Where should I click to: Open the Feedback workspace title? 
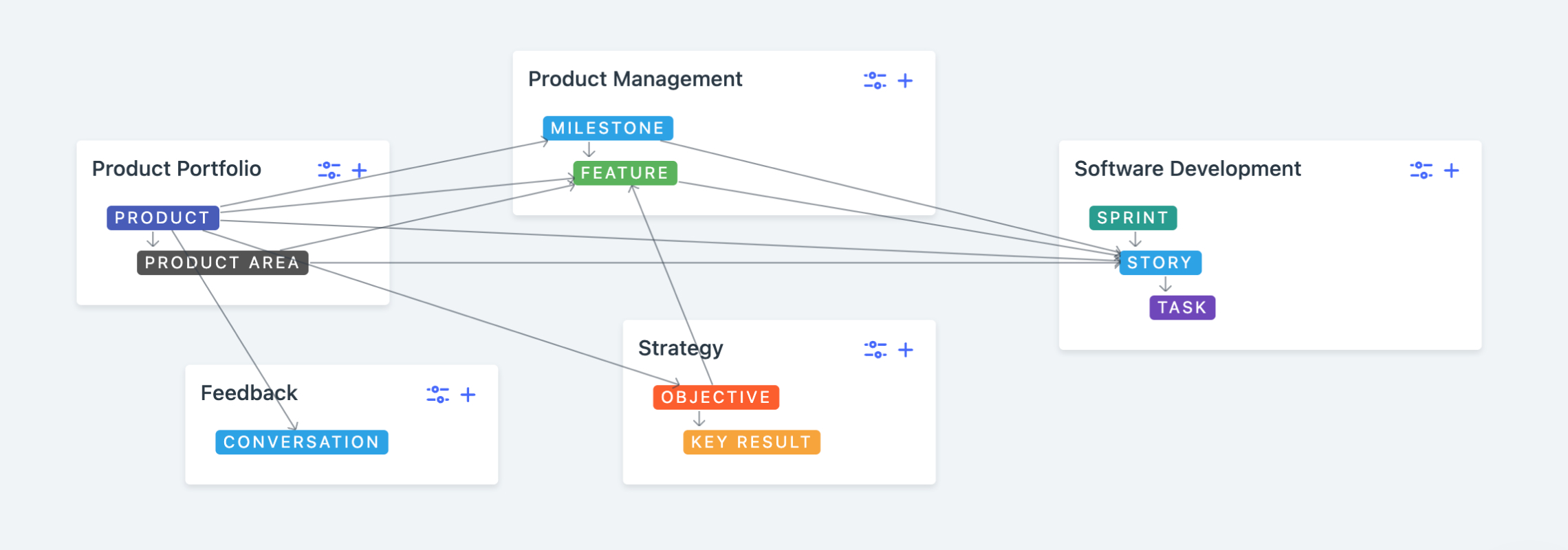click(x=248, y=393)
